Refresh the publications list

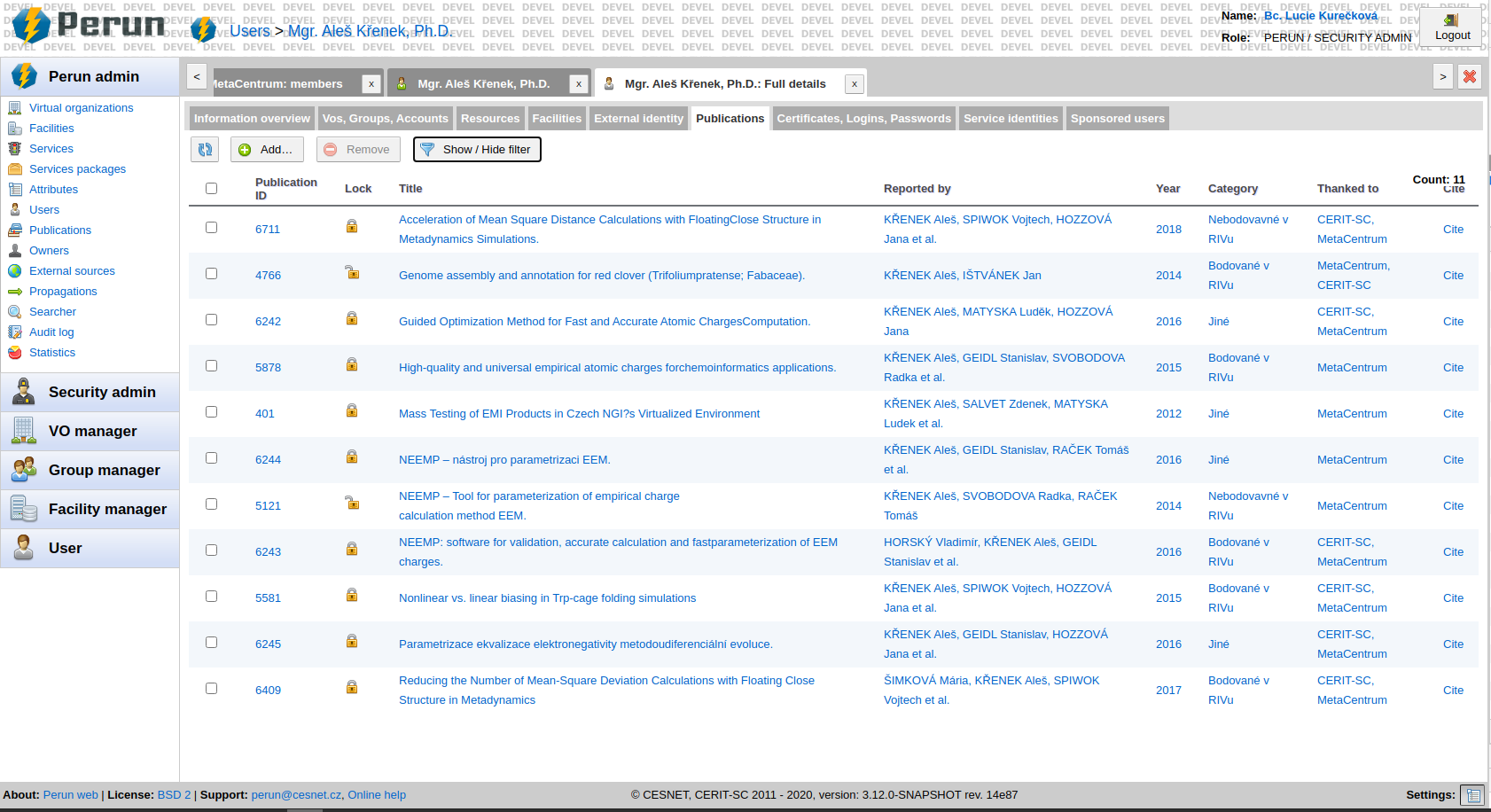coord(205,149)
